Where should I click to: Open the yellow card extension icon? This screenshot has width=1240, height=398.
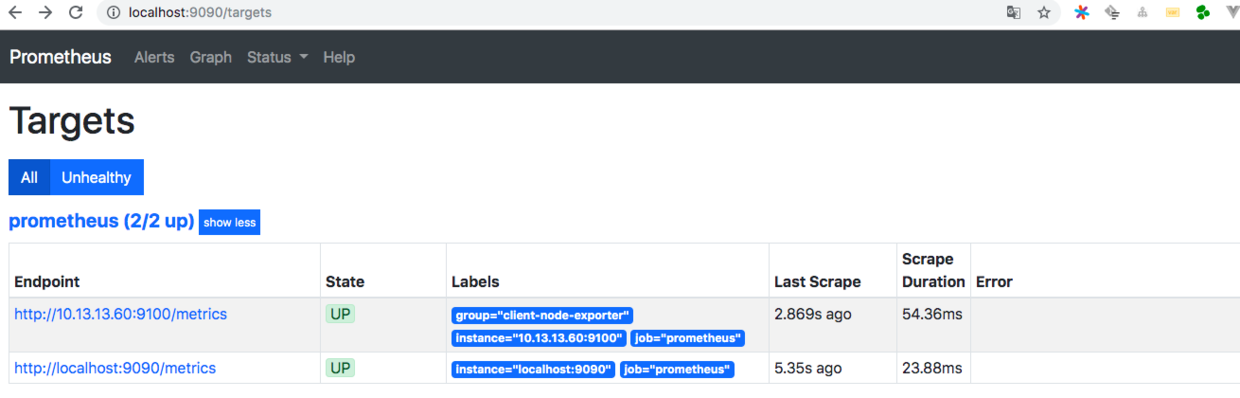pyautogui.click(x=1172, y=13)
